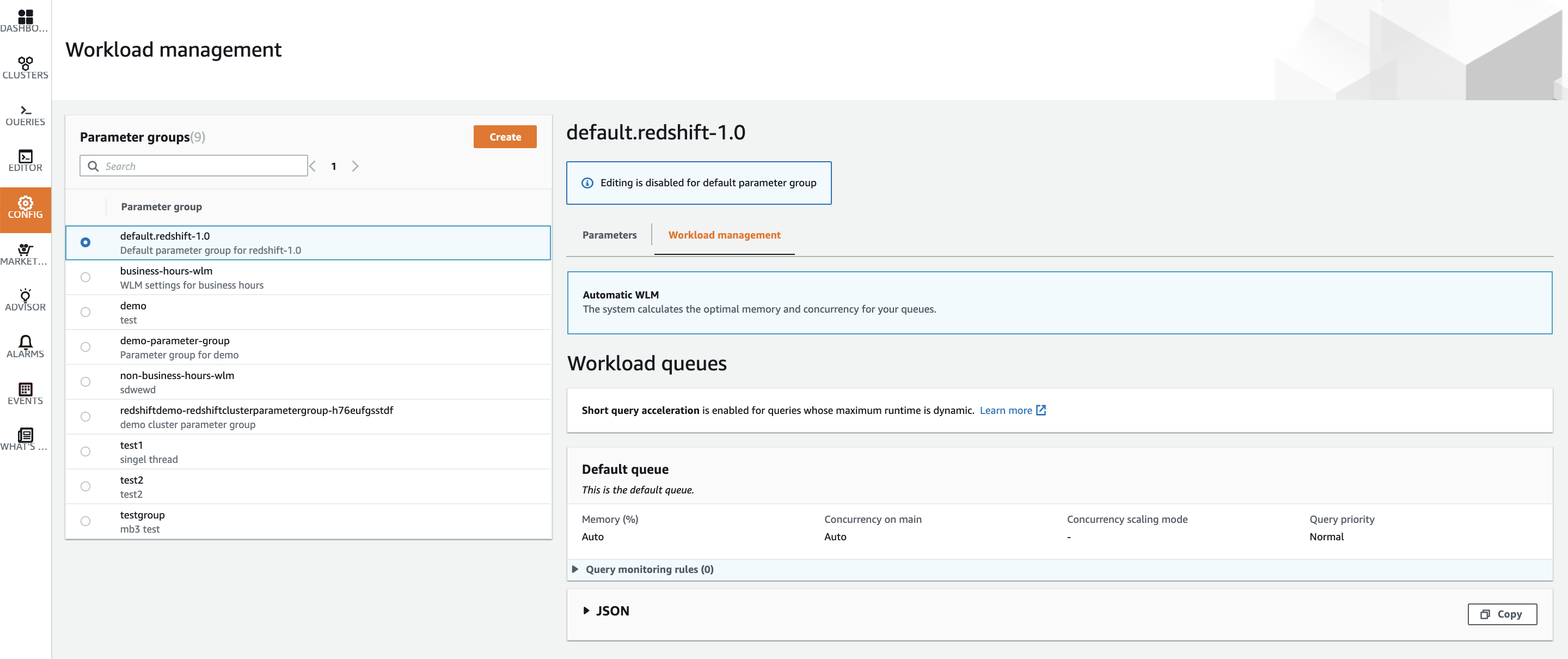Viewport: 1568px width, 659px height.
Task: Click the Query priority 'Normal' value
Action: pyautogui.click(x=1326, y=536)
